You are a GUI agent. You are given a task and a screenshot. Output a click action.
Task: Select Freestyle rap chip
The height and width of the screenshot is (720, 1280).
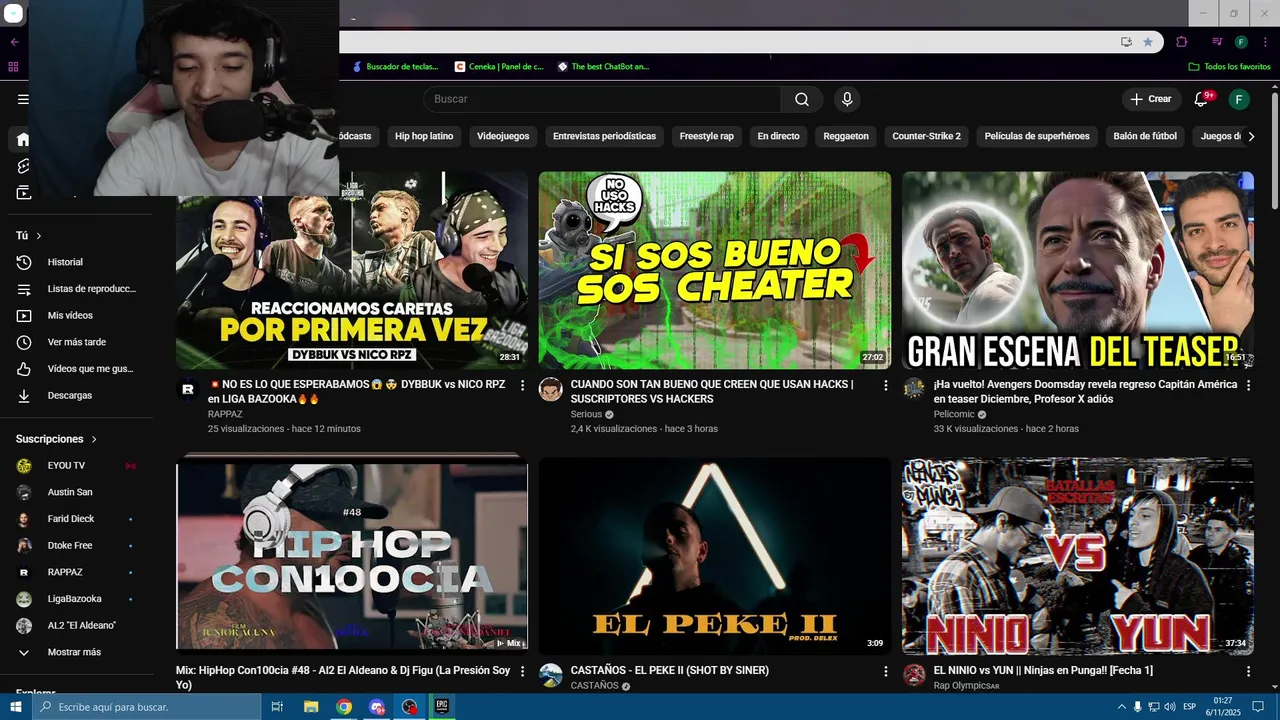click(x=706, y=136)
